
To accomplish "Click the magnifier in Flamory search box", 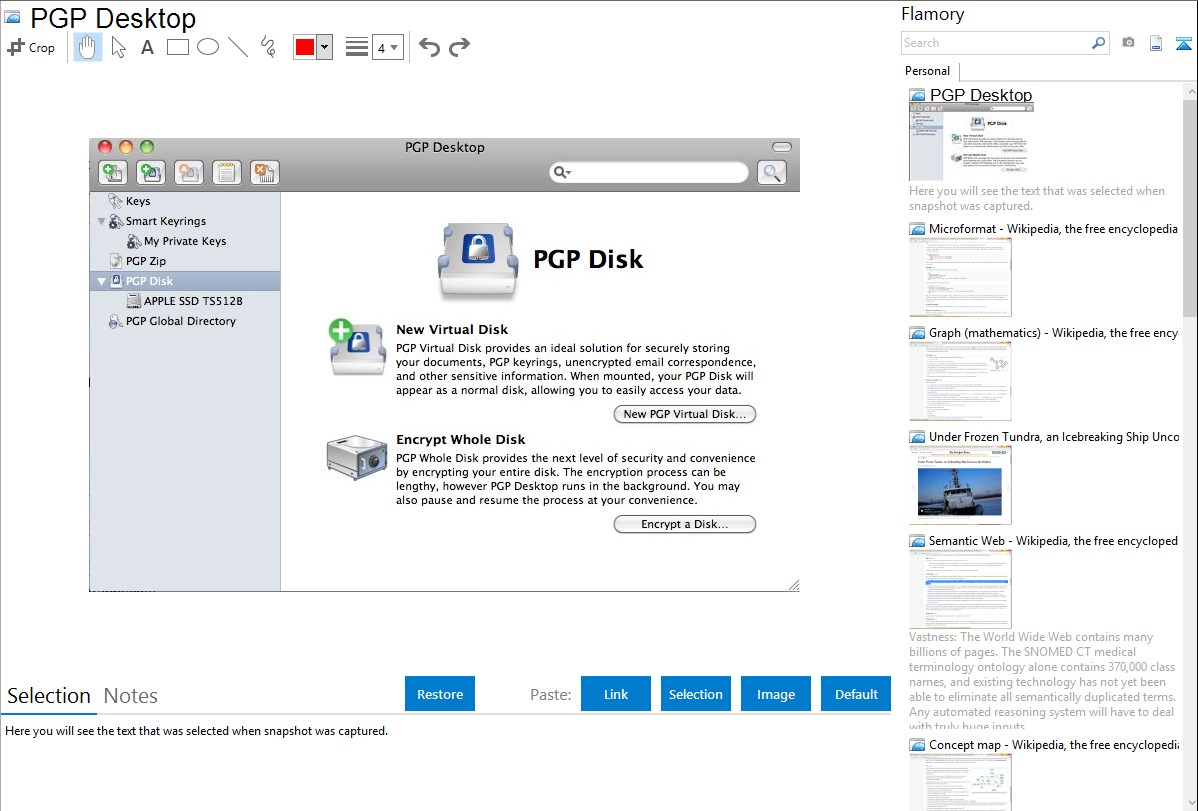I will tap(1099, 43).
